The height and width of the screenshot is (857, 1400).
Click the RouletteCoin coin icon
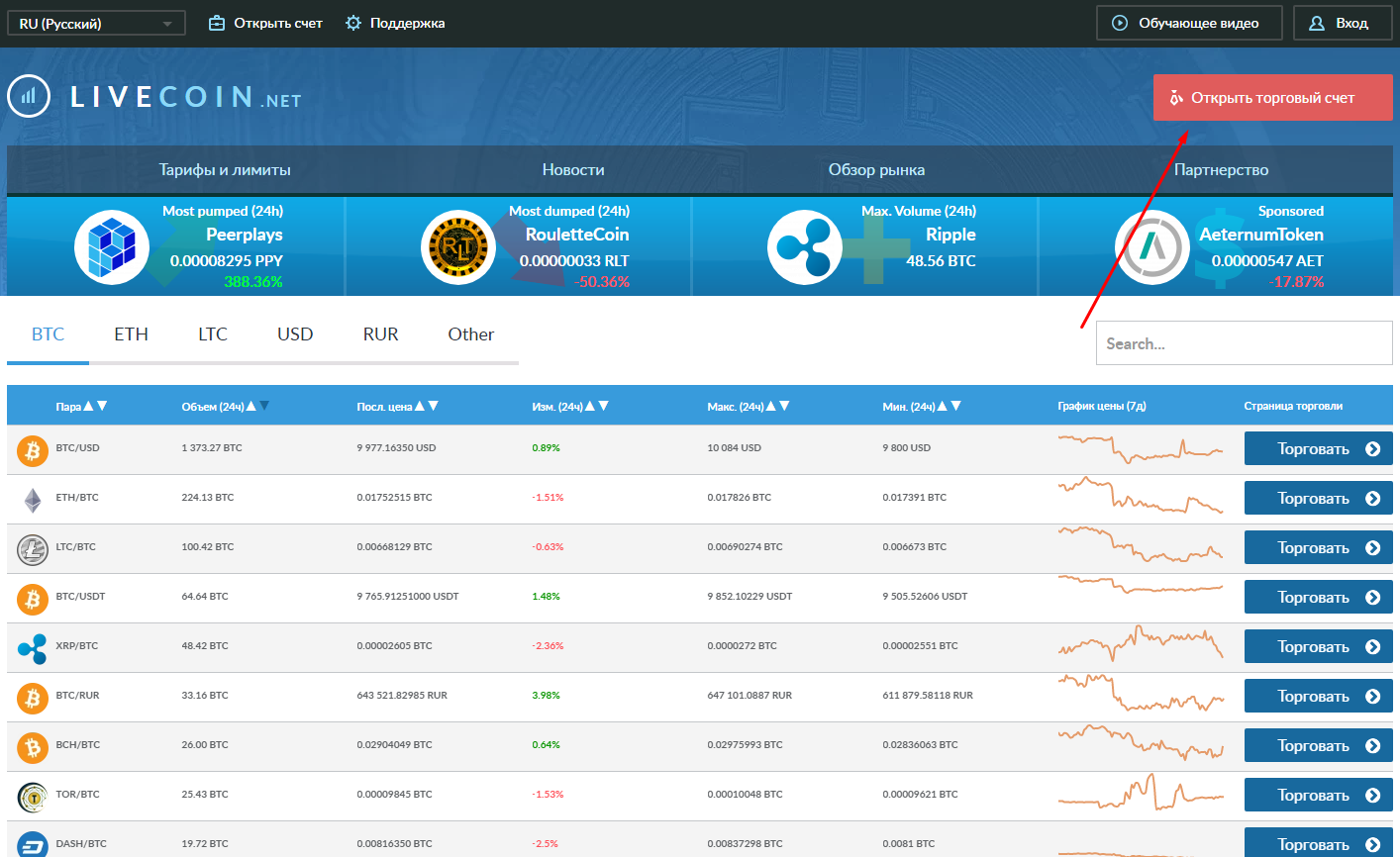(x=457, y=247)
